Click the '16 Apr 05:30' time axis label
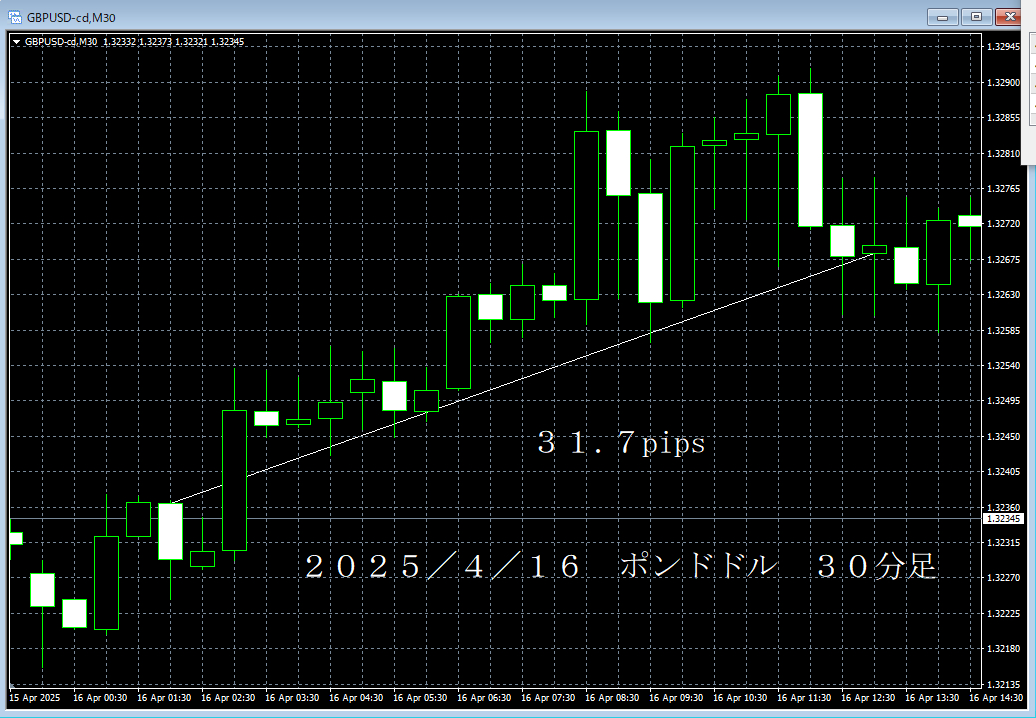The width and height of the screenshot is (1036, 718). point(420,698)
